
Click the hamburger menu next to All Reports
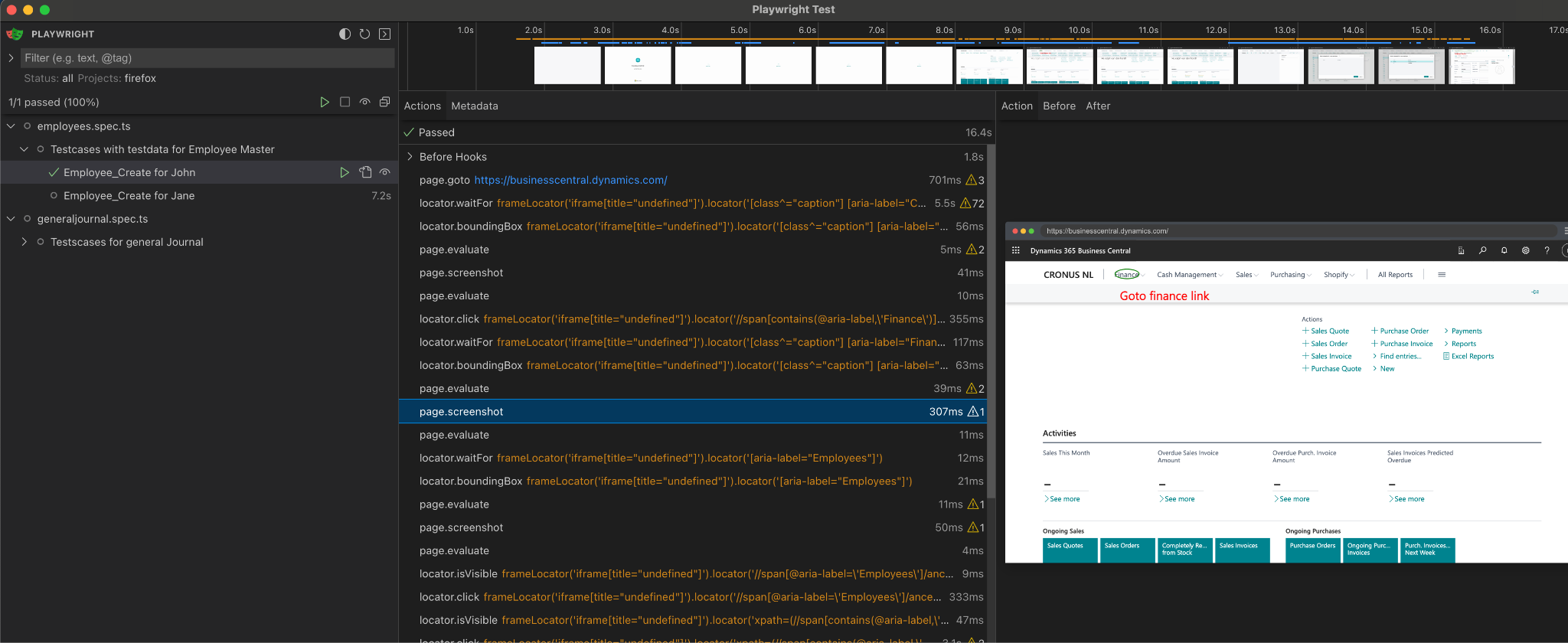pyautogui.click(x=1442, y=275)
